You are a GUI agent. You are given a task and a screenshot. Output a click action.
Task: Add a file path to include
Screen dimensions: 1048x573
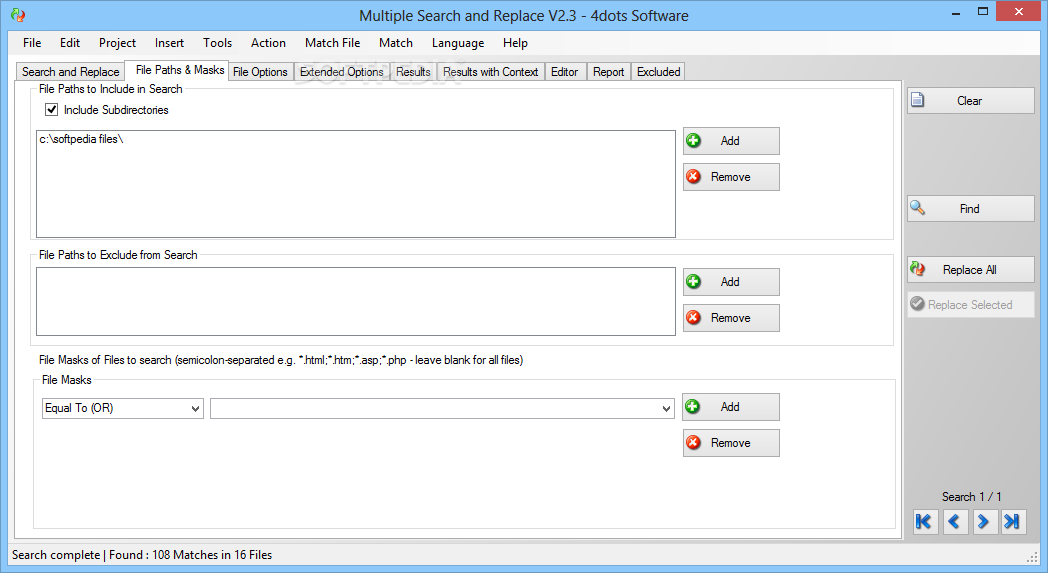coord(731,141)
